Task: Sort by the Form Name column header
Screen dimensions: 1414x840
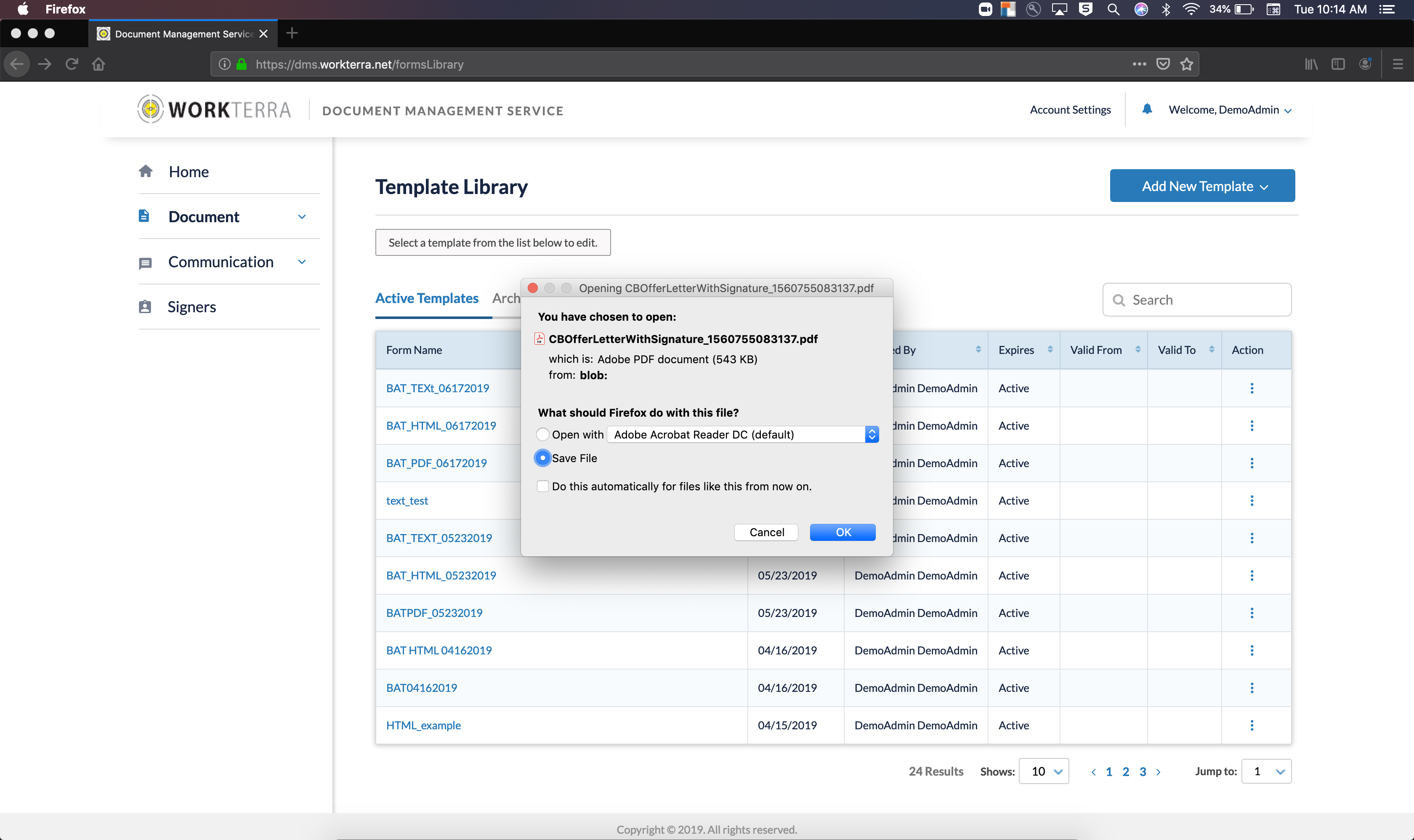Action: point(414,350)
